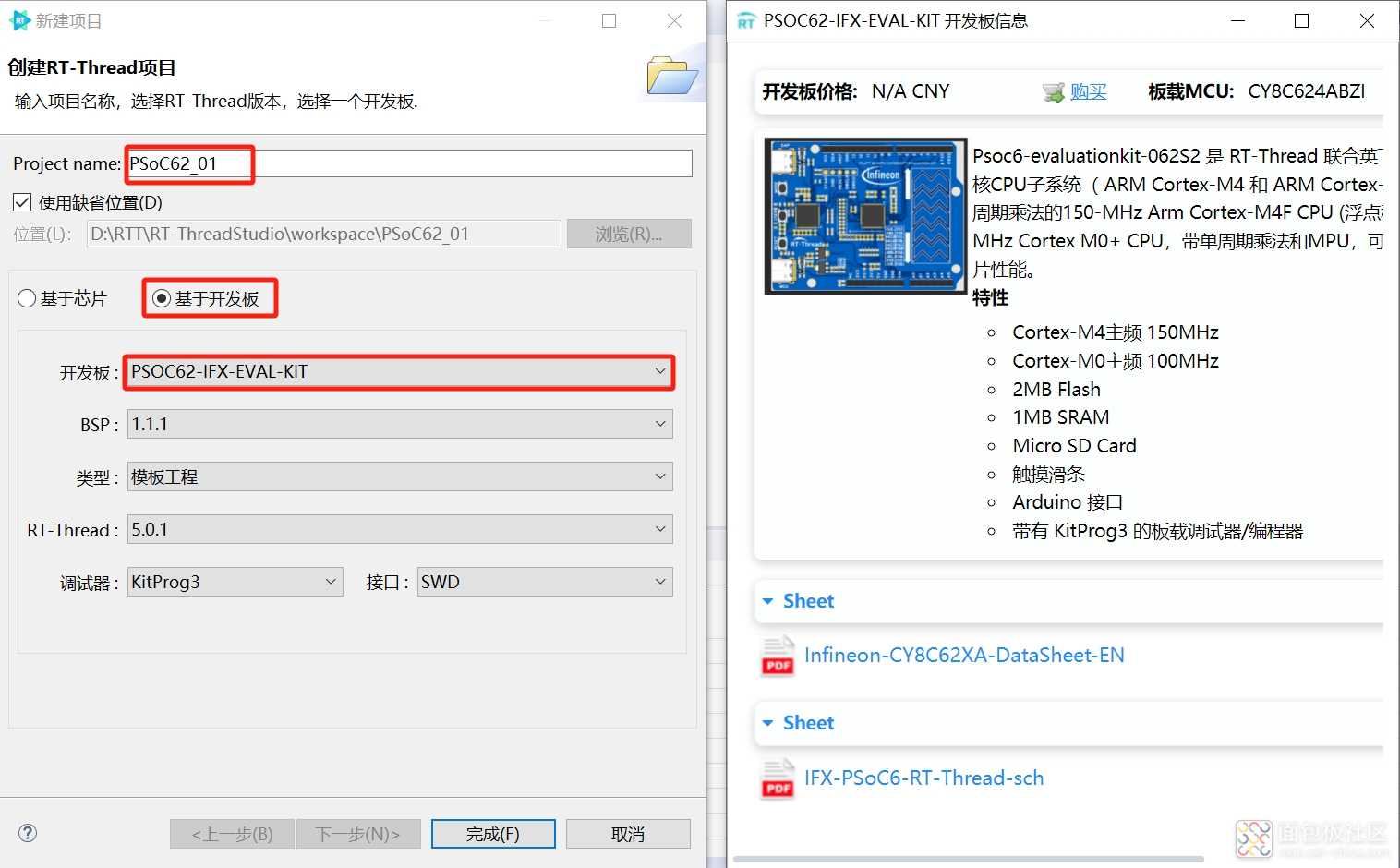1400x868 pixels.
Task: Click the 'Cortex-M0主频 100MHz' feature line
Action: pos(1116,361)
